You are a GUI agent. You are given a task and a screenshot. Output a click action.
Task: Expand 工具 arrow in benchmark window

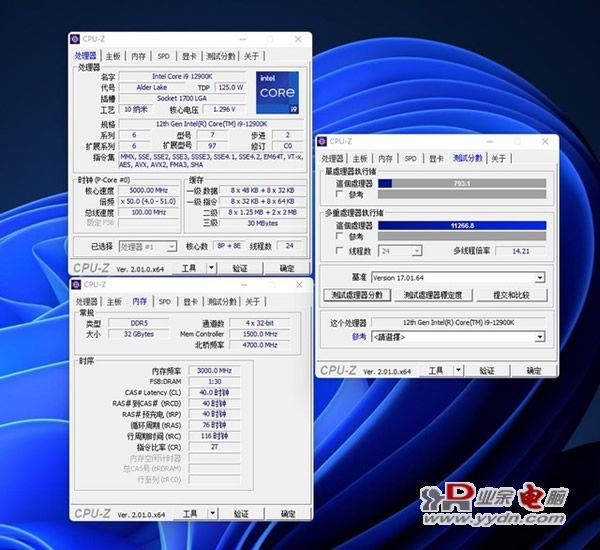458,370
